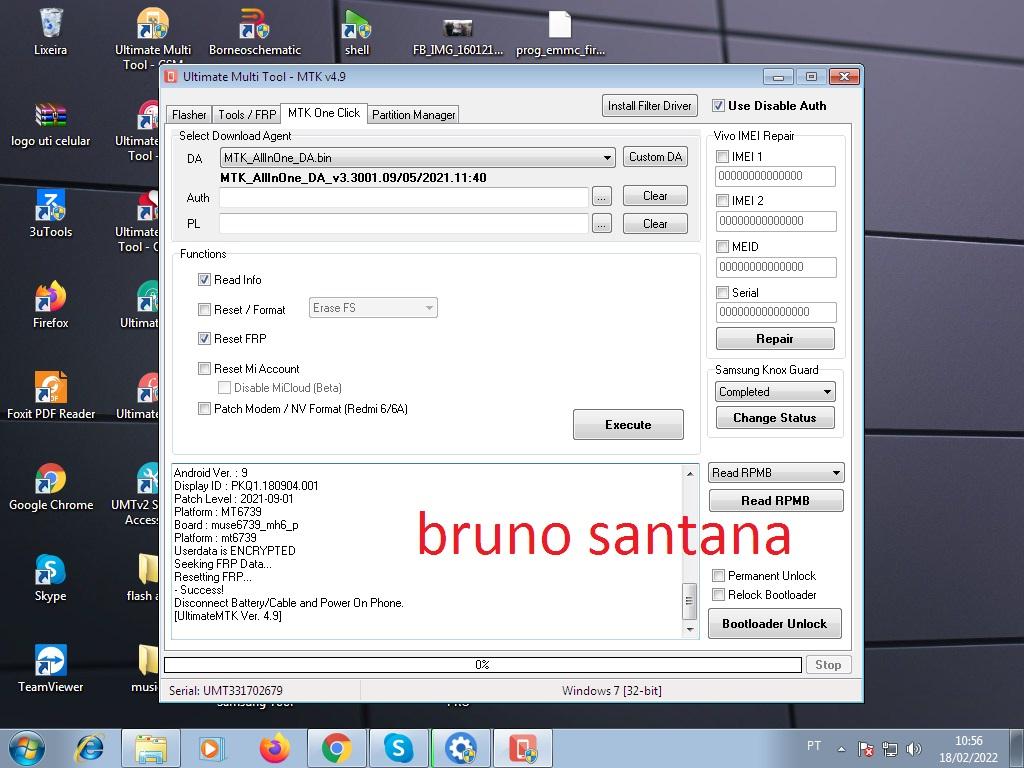Select the Ultimate Multi Tool GSM desktop shortcut
Image resolution: width=1024 pixels, height=768 pixels.
point(153,38)
